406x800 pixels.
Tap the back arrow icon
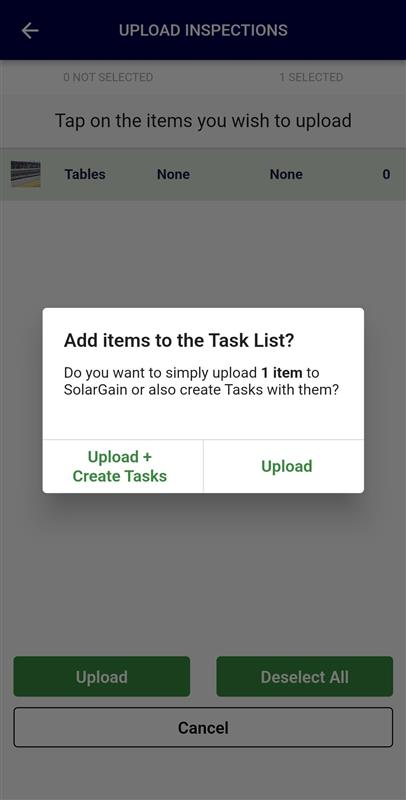pyautogui.click(x=30, y=31)
